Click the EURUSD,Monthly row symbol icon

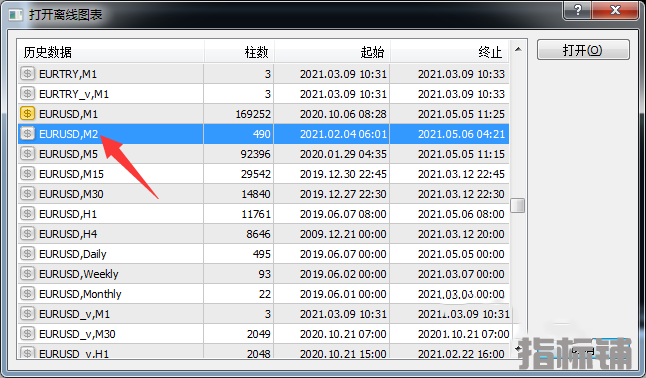pos(28,293)
